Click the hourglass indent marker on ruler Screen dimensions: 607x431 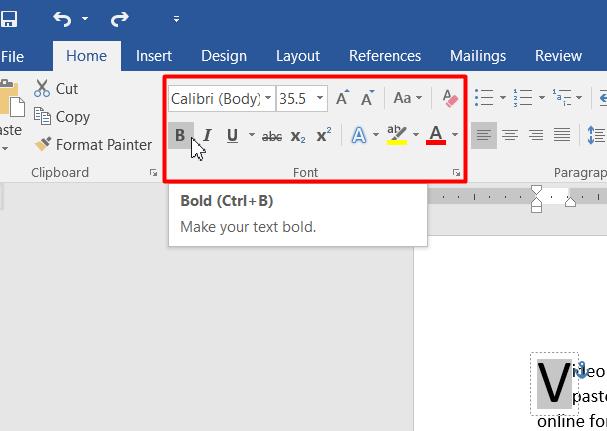[x=536, y=199]
